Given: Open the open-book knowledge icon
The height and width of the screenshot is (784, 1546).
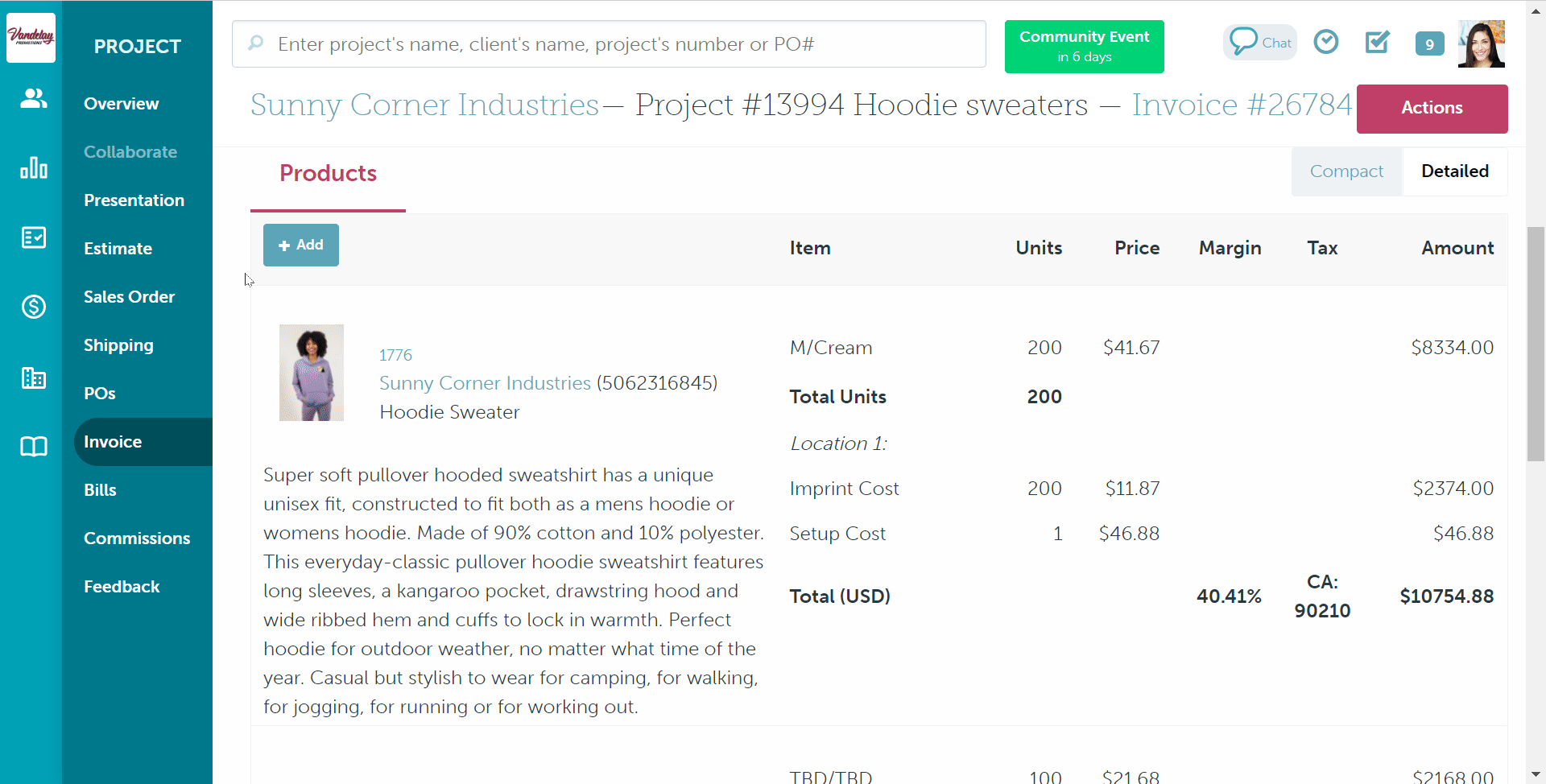Looking at the screenshot, I should coord(33,447).
